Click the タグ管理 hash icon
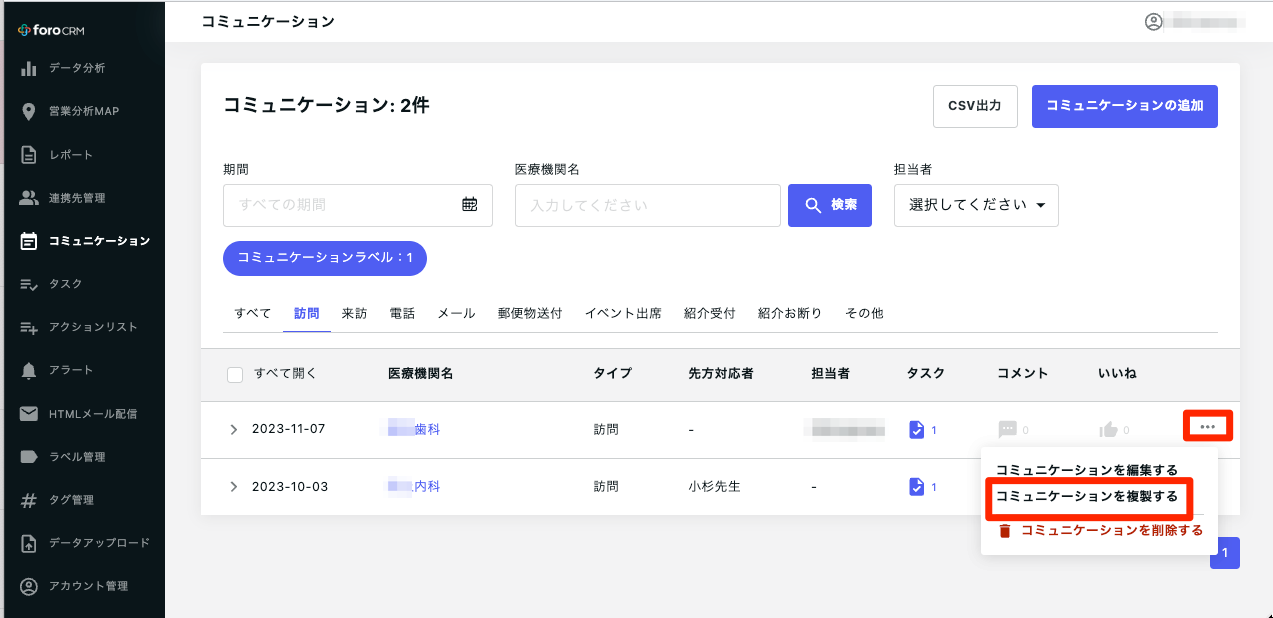This screenshot has width=1273, height=618. (x=29, y=500)
